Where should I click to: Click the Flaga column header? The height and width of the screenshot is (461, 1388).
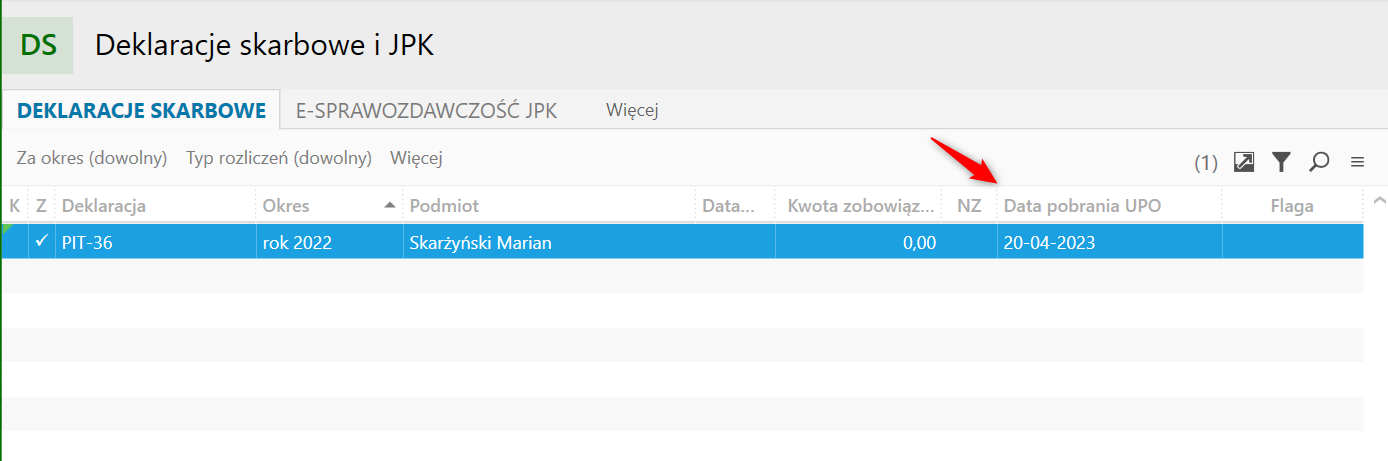(1292, 206)
